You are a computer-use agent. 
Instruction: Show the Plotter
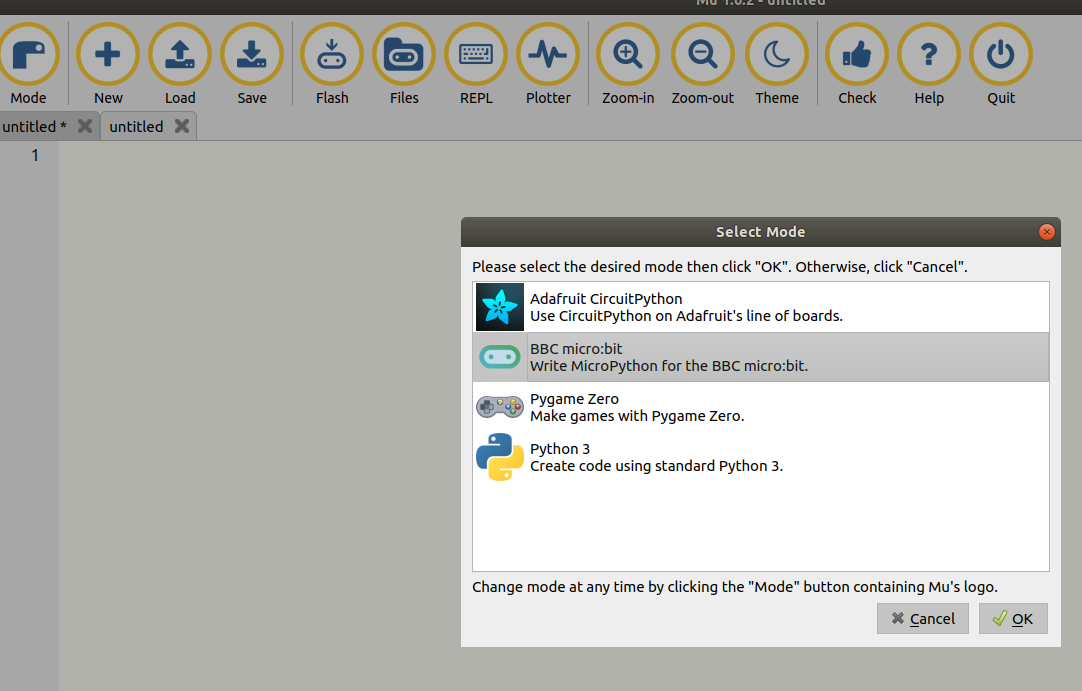tap(548, 64)
